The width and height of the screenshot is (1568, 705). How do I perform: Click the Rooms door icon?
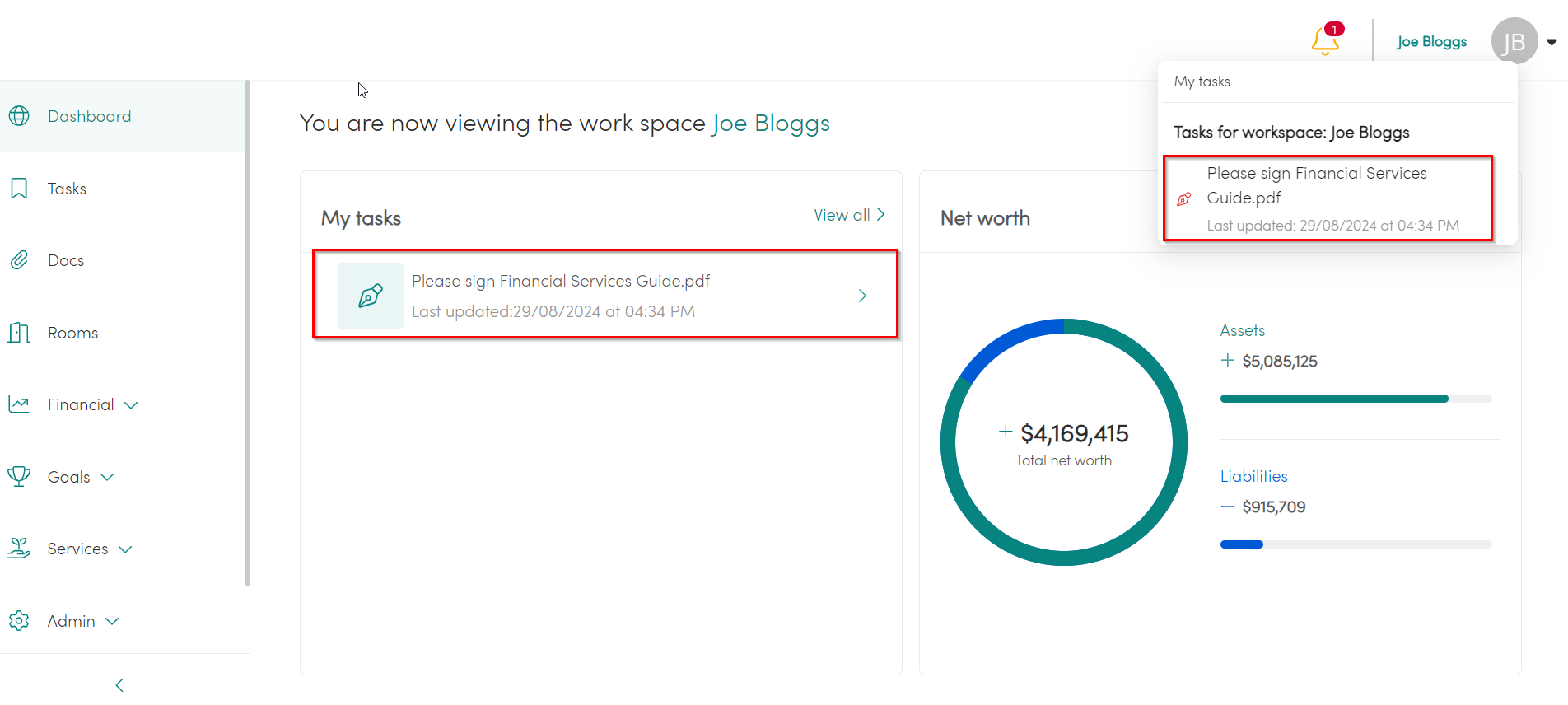pos(19,333)
